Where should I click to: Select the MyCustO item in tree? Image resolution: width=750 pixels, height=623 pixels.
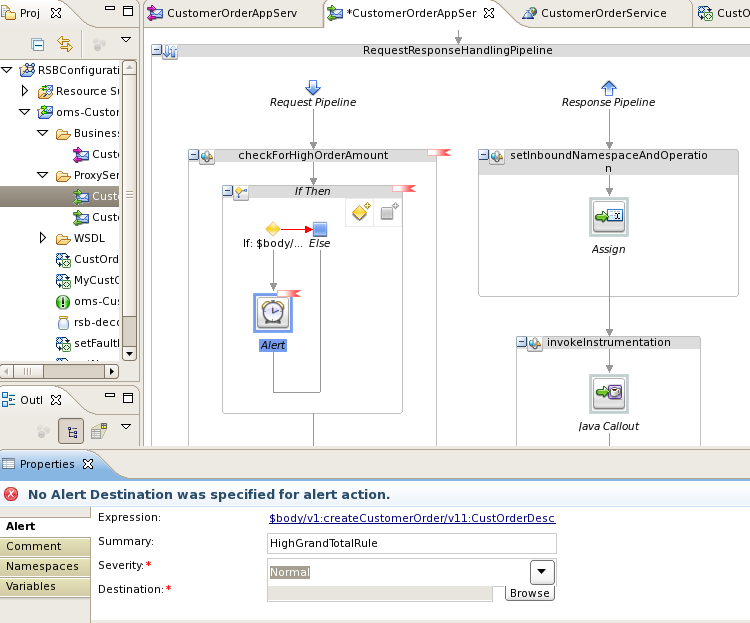88,280
